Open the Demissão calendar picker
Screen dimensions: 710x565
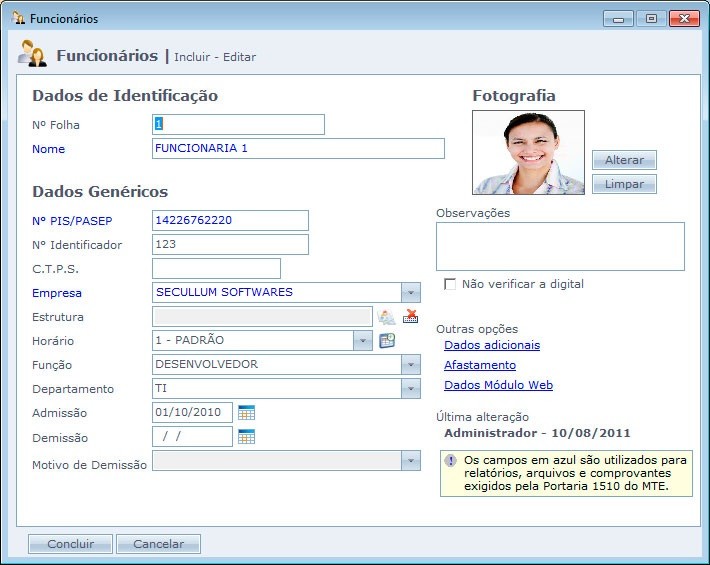click(247, 436)
